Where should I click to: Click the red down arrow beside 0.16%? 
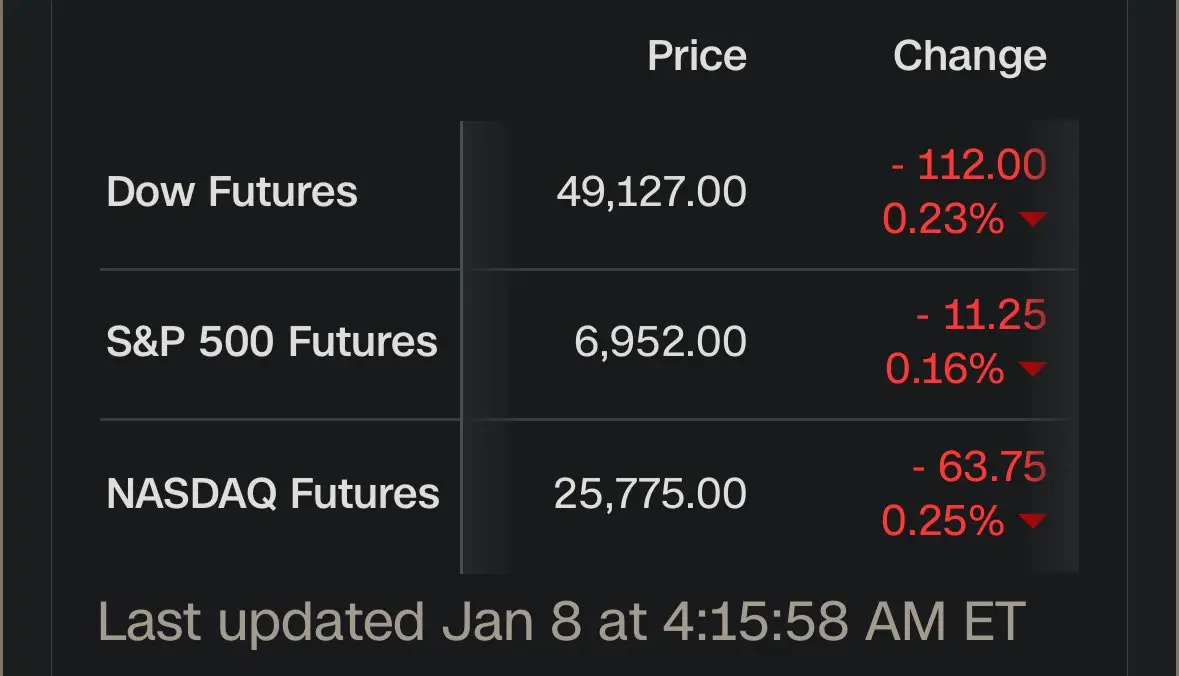(x=1032, y=370)
